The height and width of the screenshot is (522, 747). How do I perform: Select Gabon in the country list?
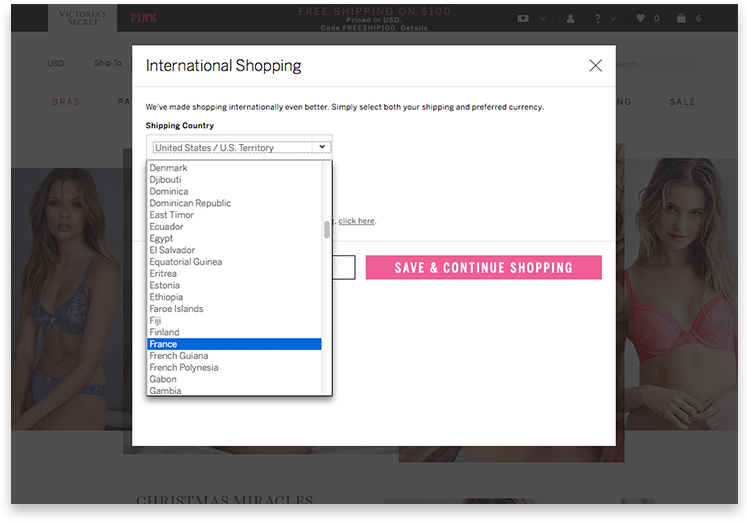(234, 379)
